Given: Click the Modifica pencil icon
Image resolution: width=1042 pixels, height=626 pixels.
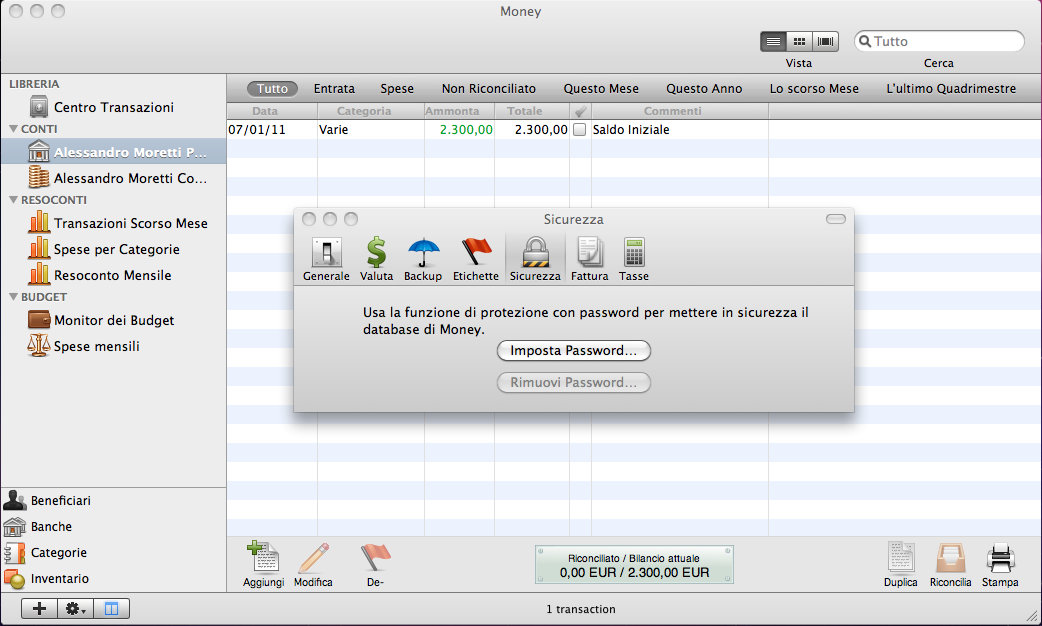Looking at the screenshot, I should [313, 564].
